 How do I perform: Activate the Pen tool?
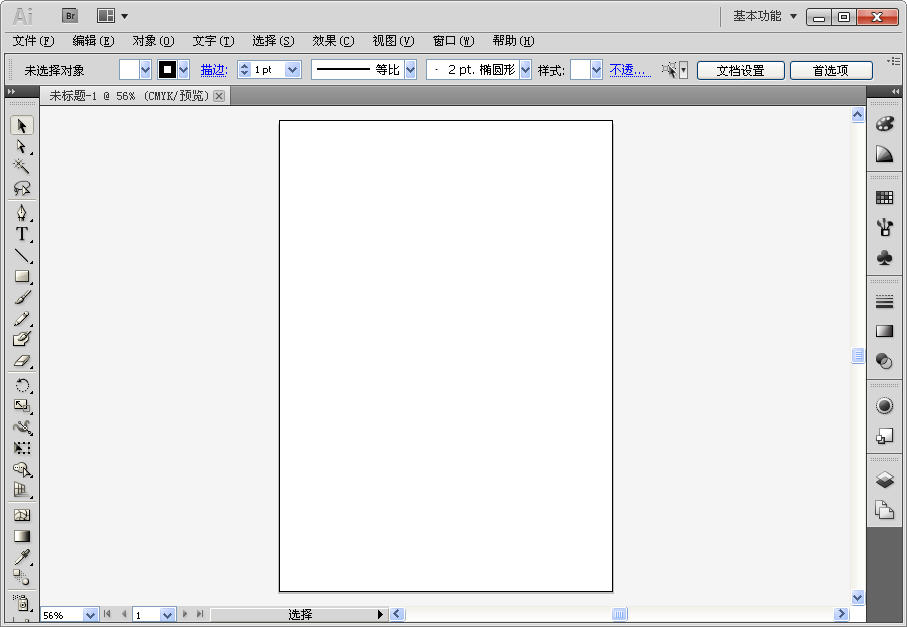21,211
